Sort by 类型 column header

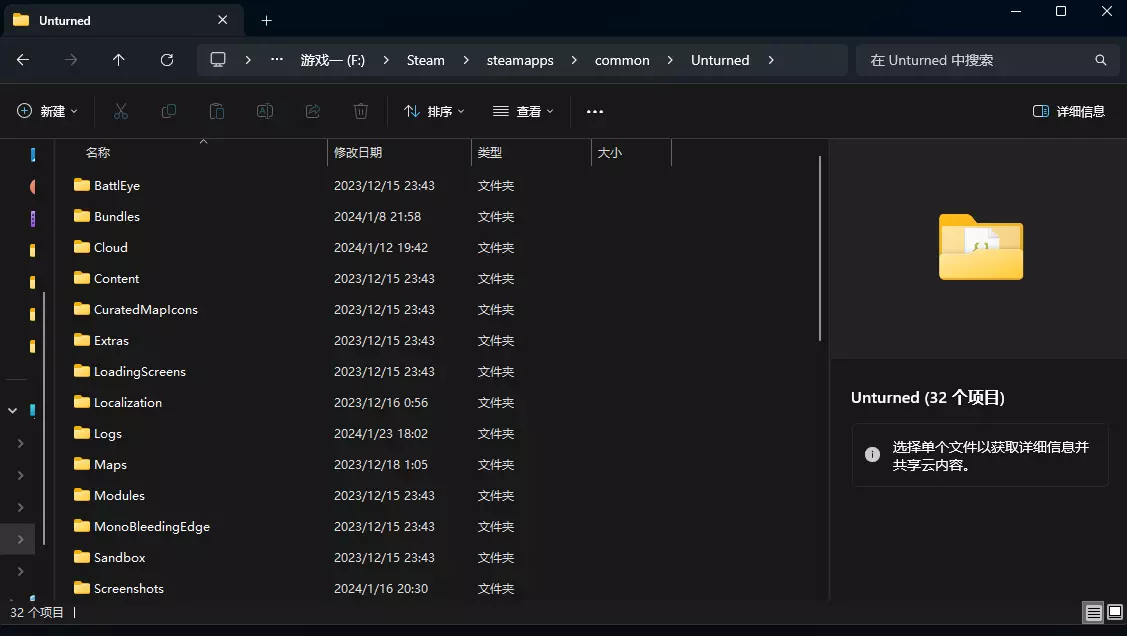[x=489, y=152]
